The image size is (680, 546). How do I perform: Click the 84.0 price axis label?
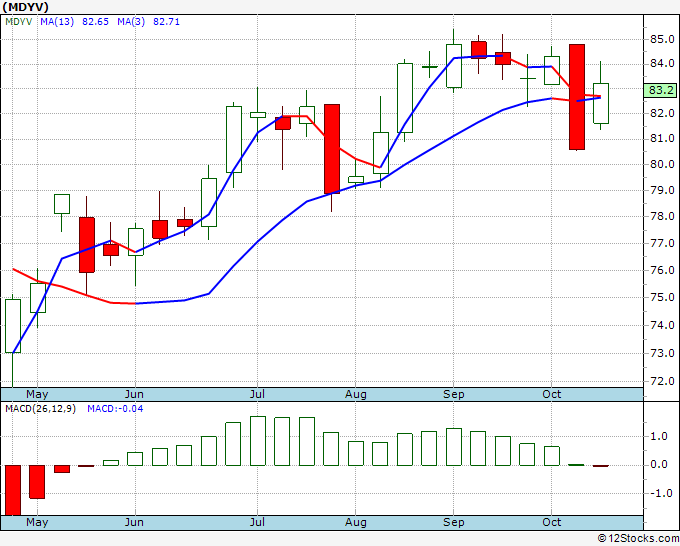click(x=662, y=64)
